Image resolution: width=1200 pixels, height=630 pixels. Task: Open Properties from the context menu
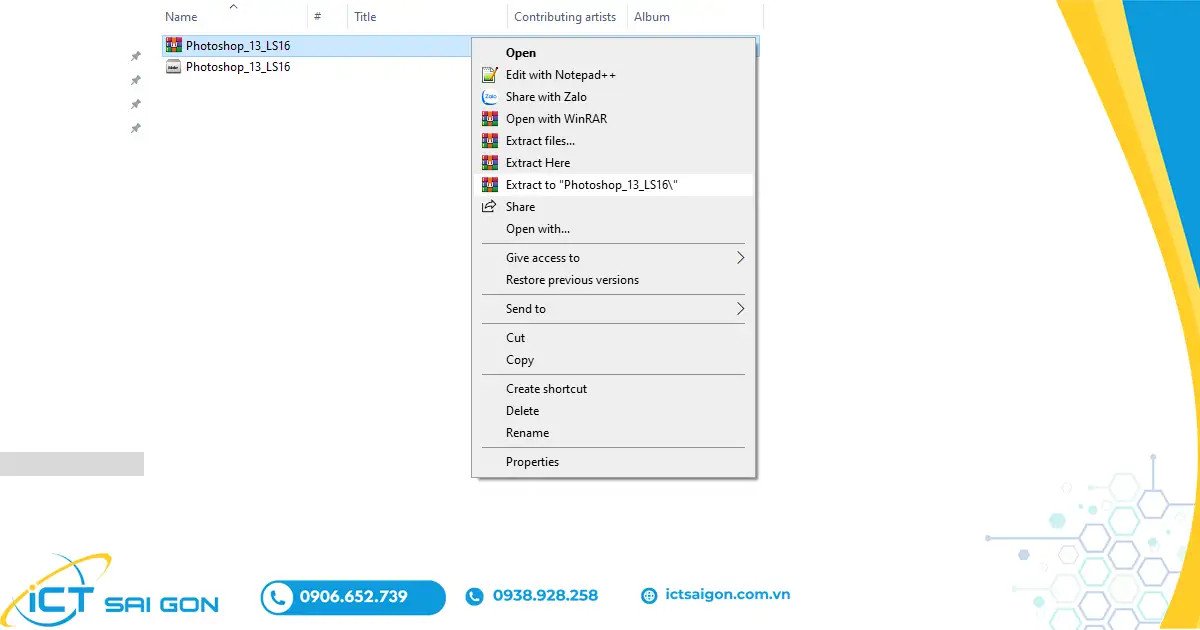(532, 461)
